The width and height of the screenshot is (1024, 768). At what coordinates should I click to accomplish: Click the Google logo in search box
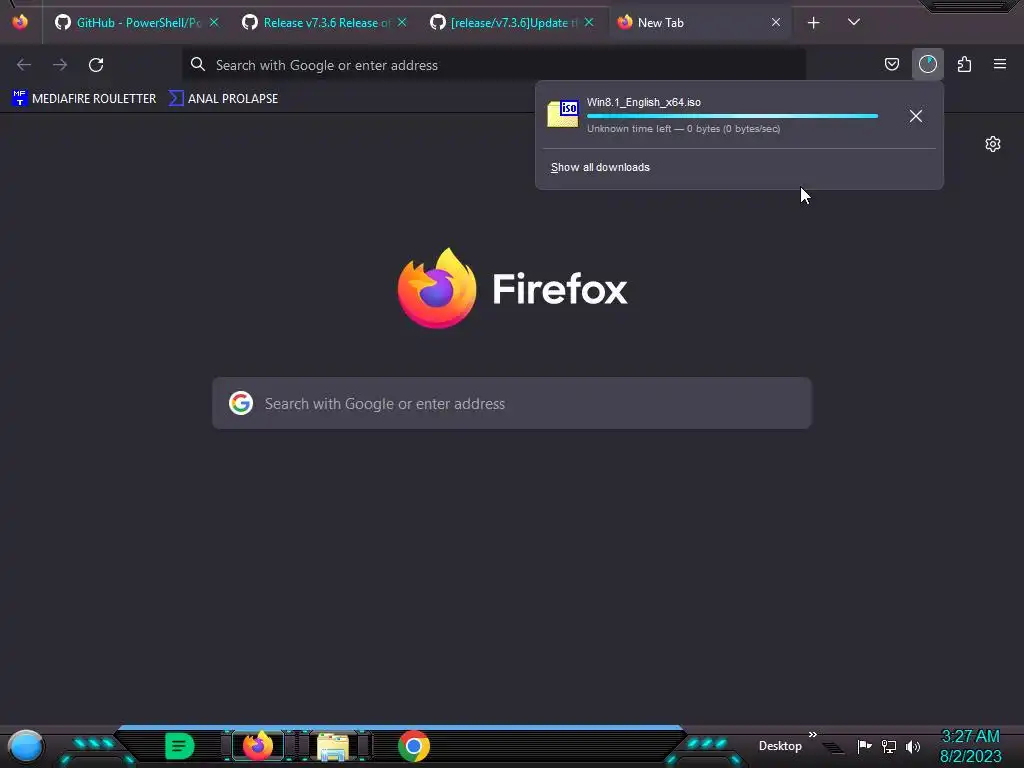pyautogui.click(x=241, y=403)
